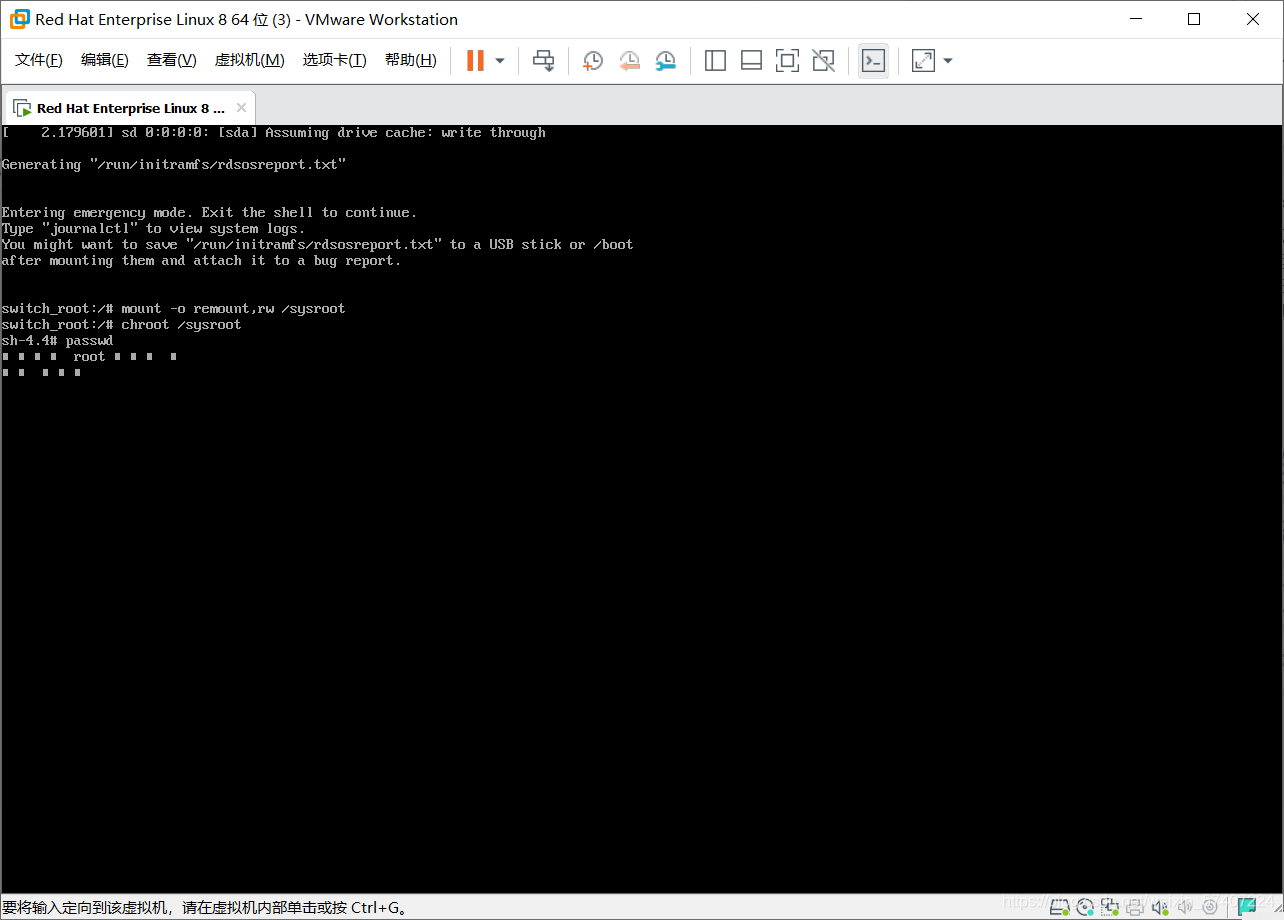Click Send Ctrl+Alt+Del toolbar icon

coord(543,61)
